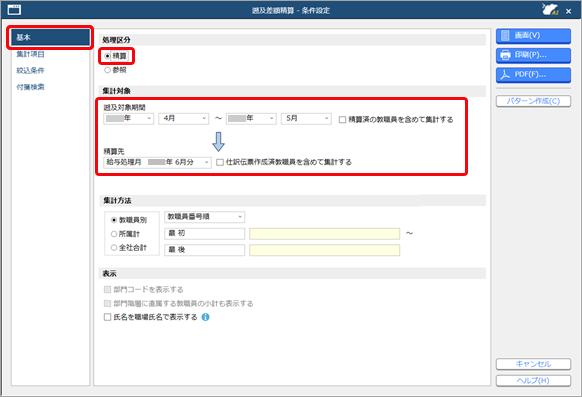Open the 4月 start month dropdown
This screenshot has width=582, height=397.
click(183, 118)
